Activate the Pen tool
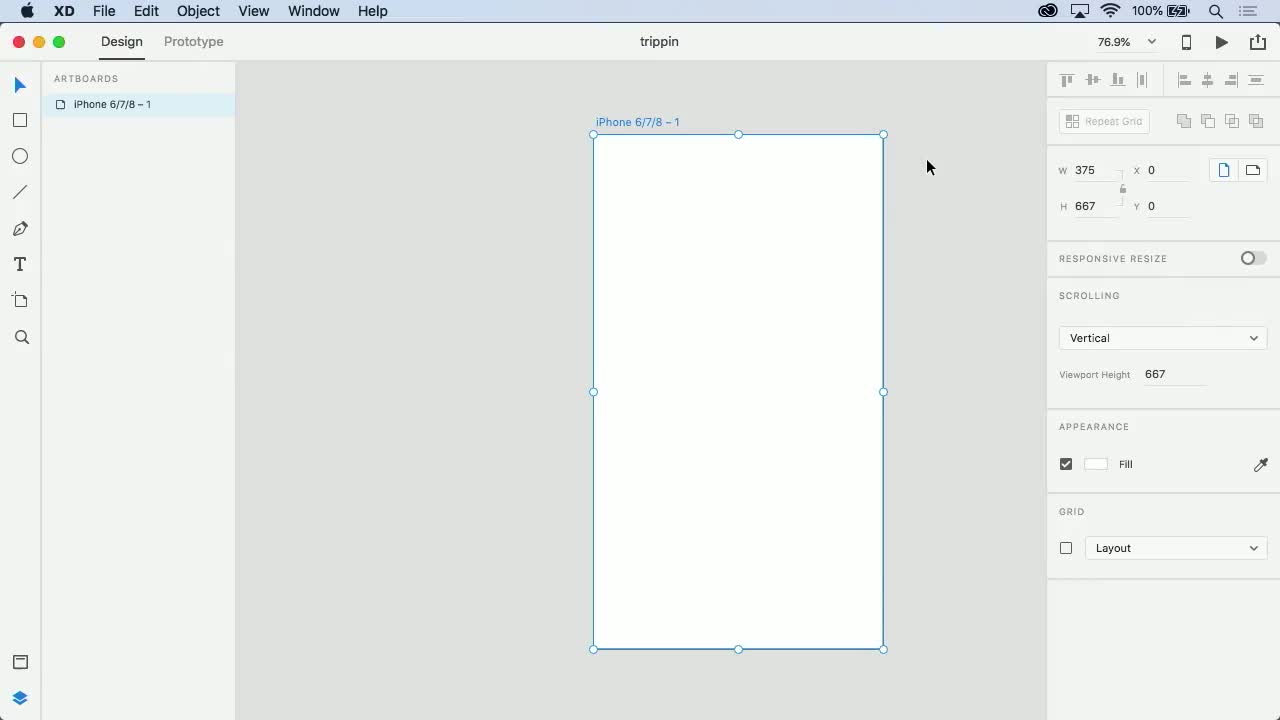The image size is (1280, 720). [x=20, y=228]
